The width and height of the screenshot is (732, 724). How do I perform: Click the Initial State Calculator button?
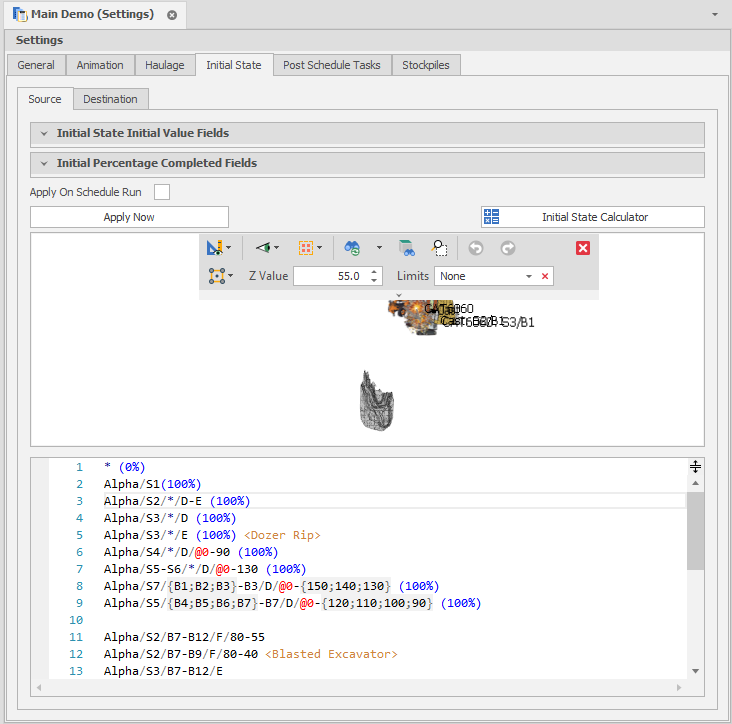(x=593, y=217)
